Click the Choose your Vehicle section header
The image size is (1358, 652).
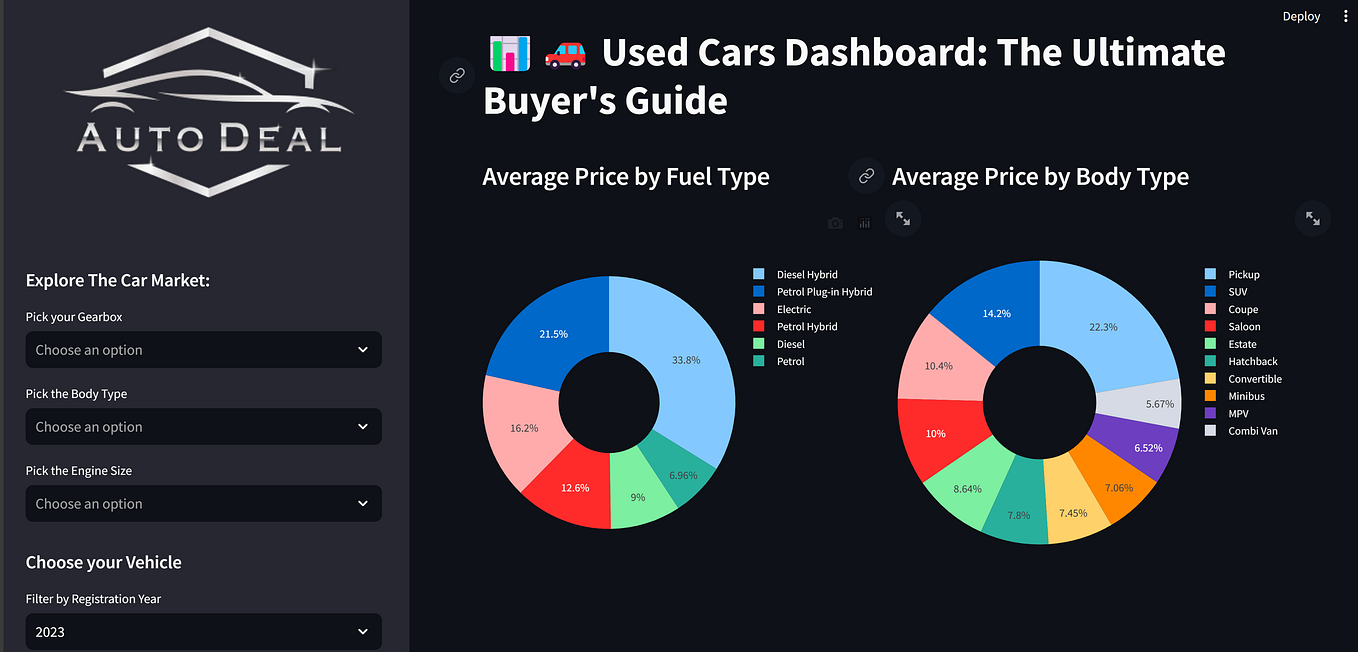(104, 562)
